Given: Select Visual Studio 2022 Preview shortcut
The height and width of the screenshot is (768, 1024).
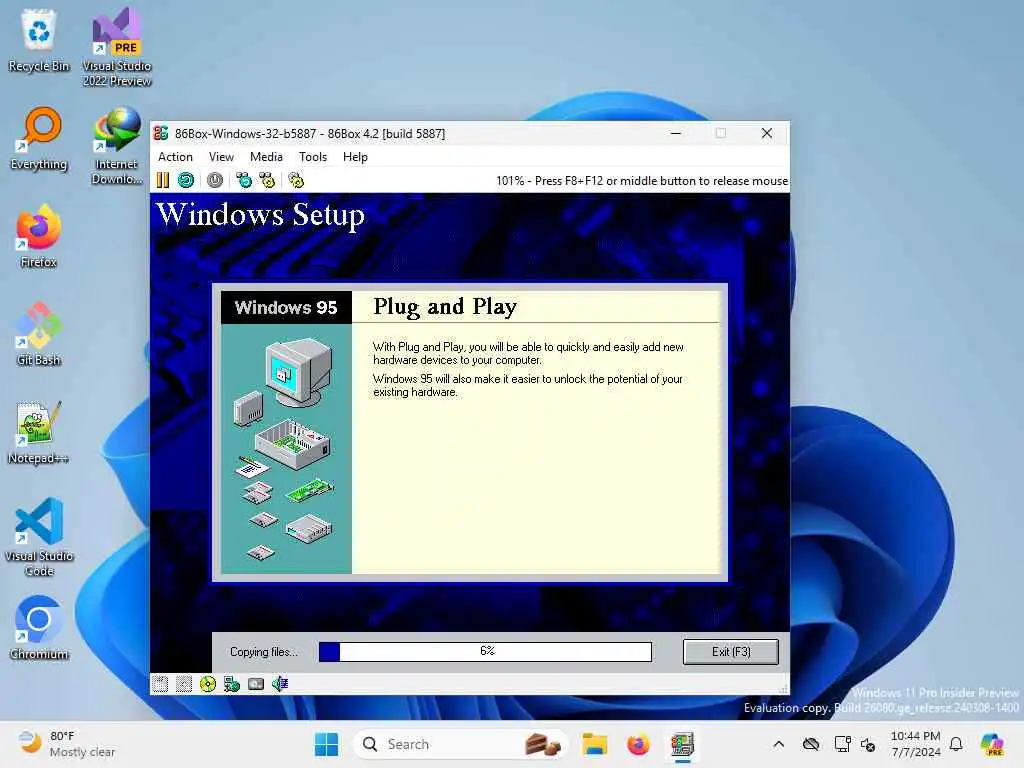Looking at the screenshot, I should point(117,47).
